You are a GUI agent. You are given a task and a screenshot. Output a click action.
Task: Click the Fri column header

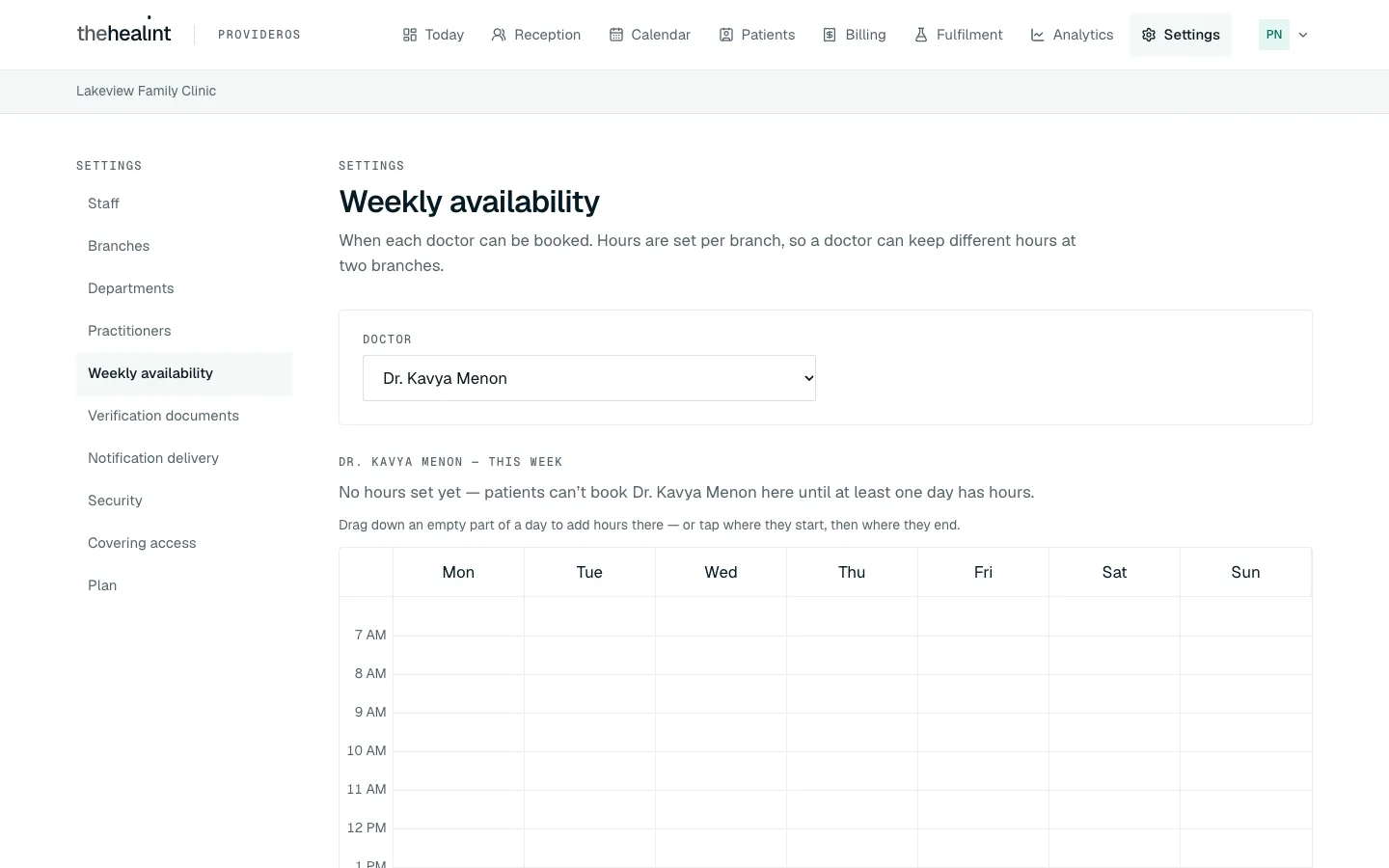click(x=983, y=572)
